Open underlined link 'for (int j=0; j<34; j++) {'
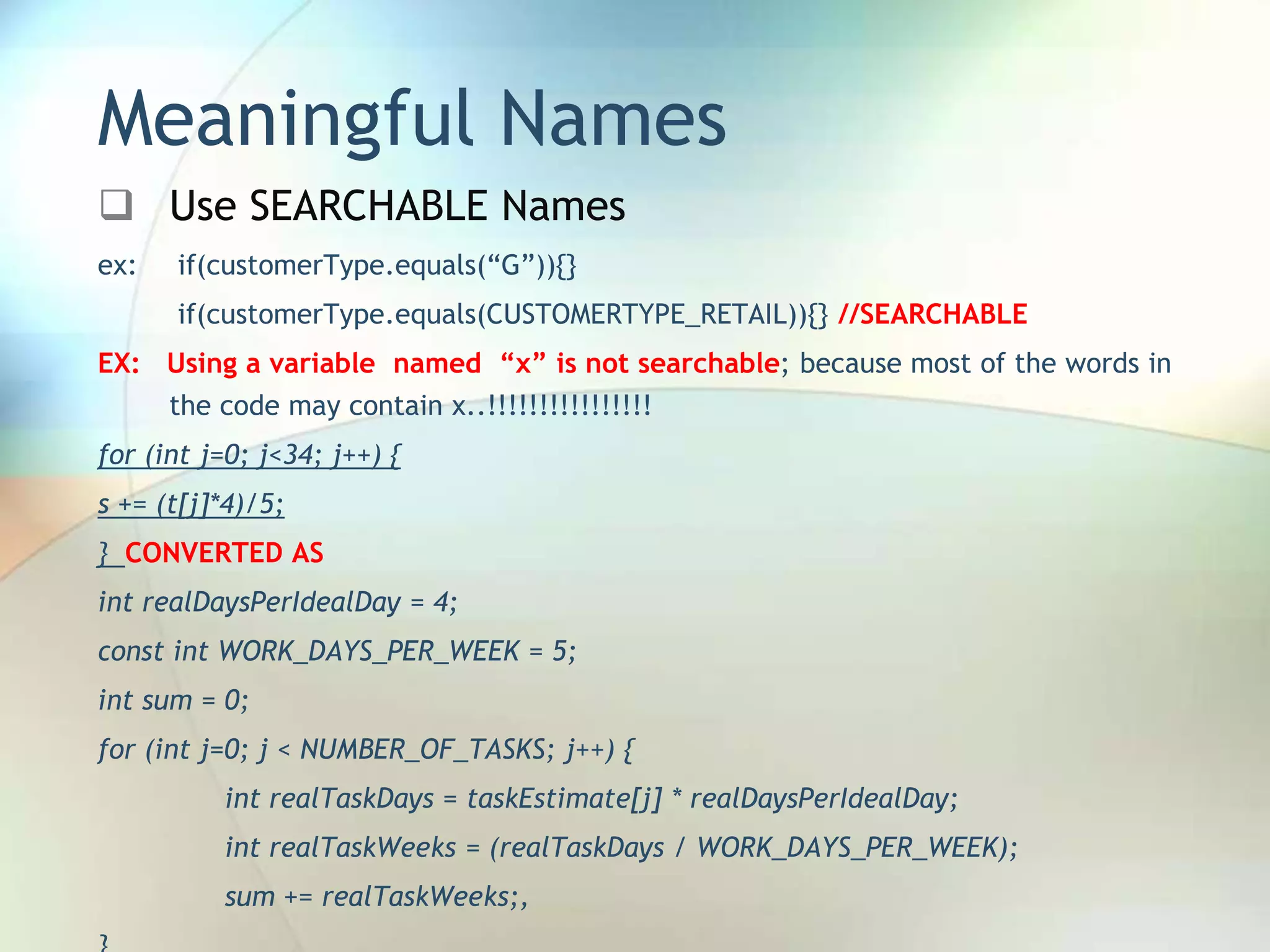The width and height of the screenshot is (1270, 952). tap(249, 456)
